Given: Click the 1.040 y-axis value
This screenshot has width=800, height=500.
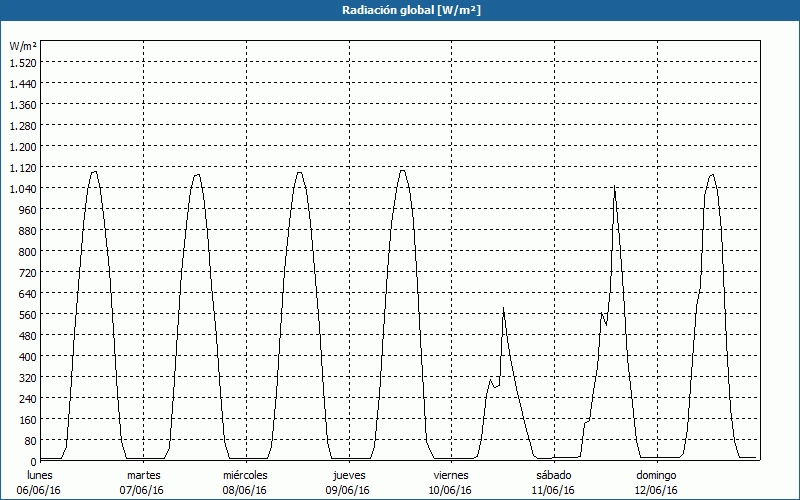Looking at the screenshot, I should pyautogui.click(x=23, y=189).
